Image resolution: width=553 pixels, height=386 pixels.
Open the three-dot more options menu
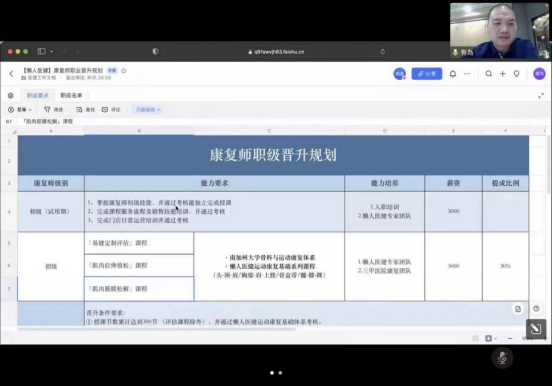(x=467, y=74)
